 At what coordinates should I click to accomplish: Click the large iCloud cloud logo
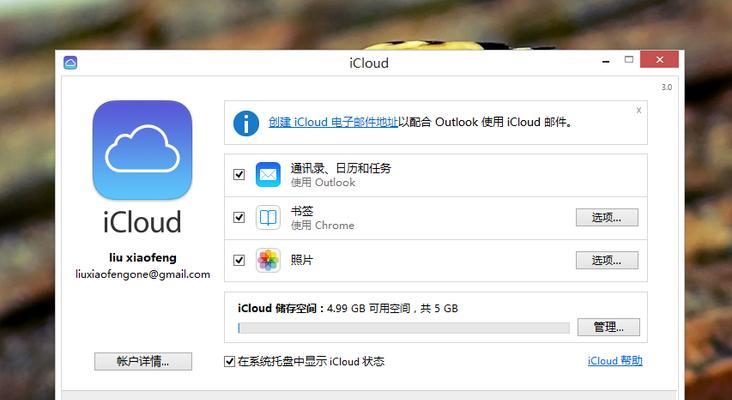click(142, 150)
